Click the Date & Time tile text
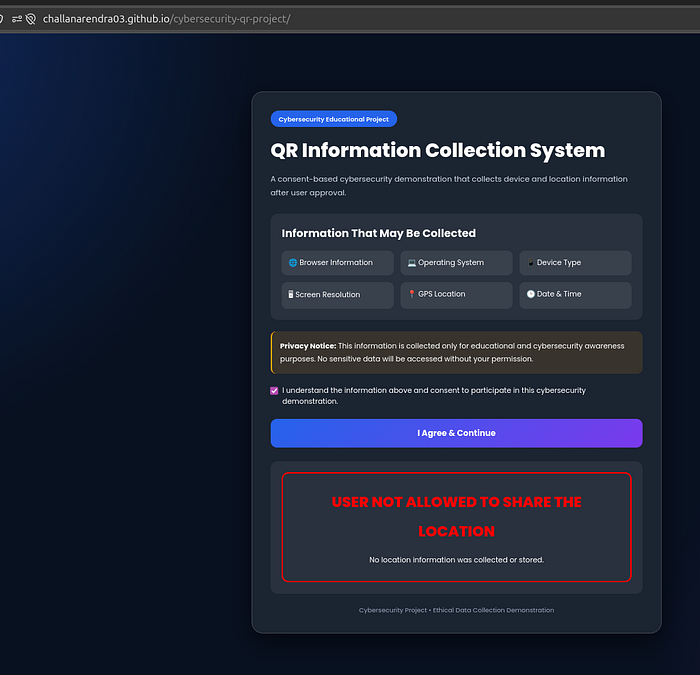The image size is (700, 675). [x=559, y=294]
